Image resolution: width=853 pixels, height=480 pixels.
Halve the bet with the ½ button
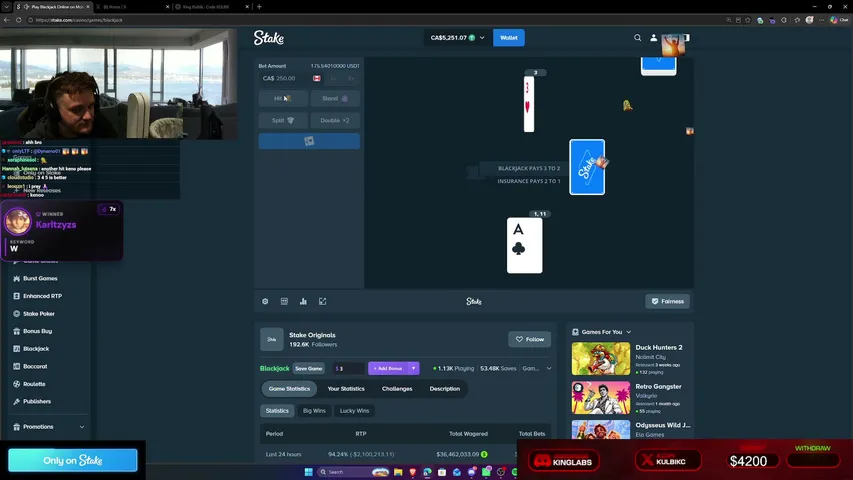[333, 78]
